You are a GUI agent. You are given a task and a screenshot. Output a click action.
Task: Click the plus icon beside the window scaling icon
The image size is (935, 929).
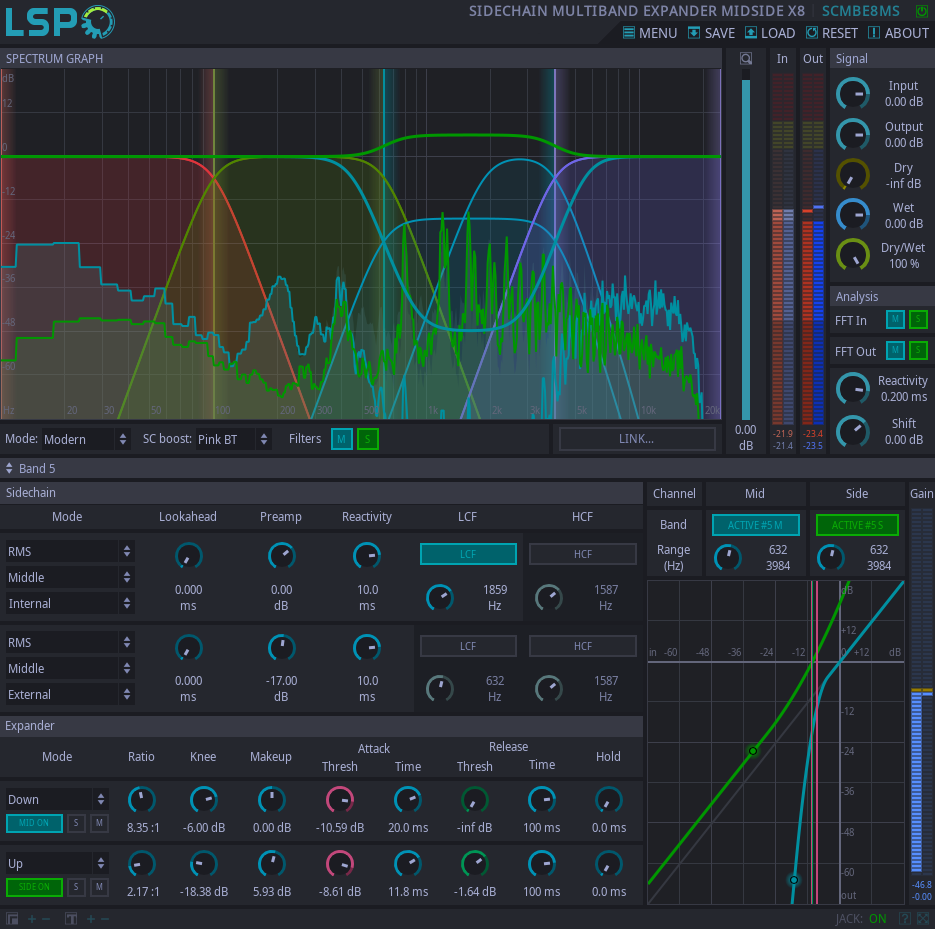[x=32, y=919]
